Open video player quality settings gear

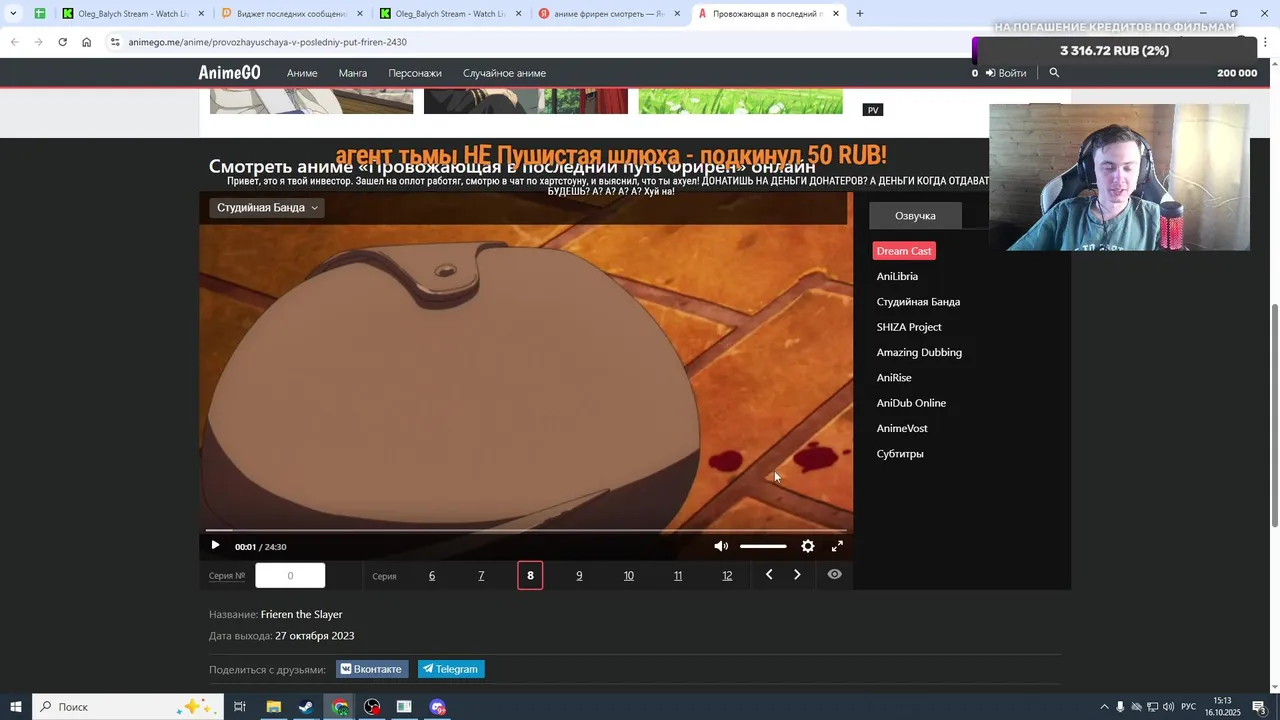(x=808, y=546)
